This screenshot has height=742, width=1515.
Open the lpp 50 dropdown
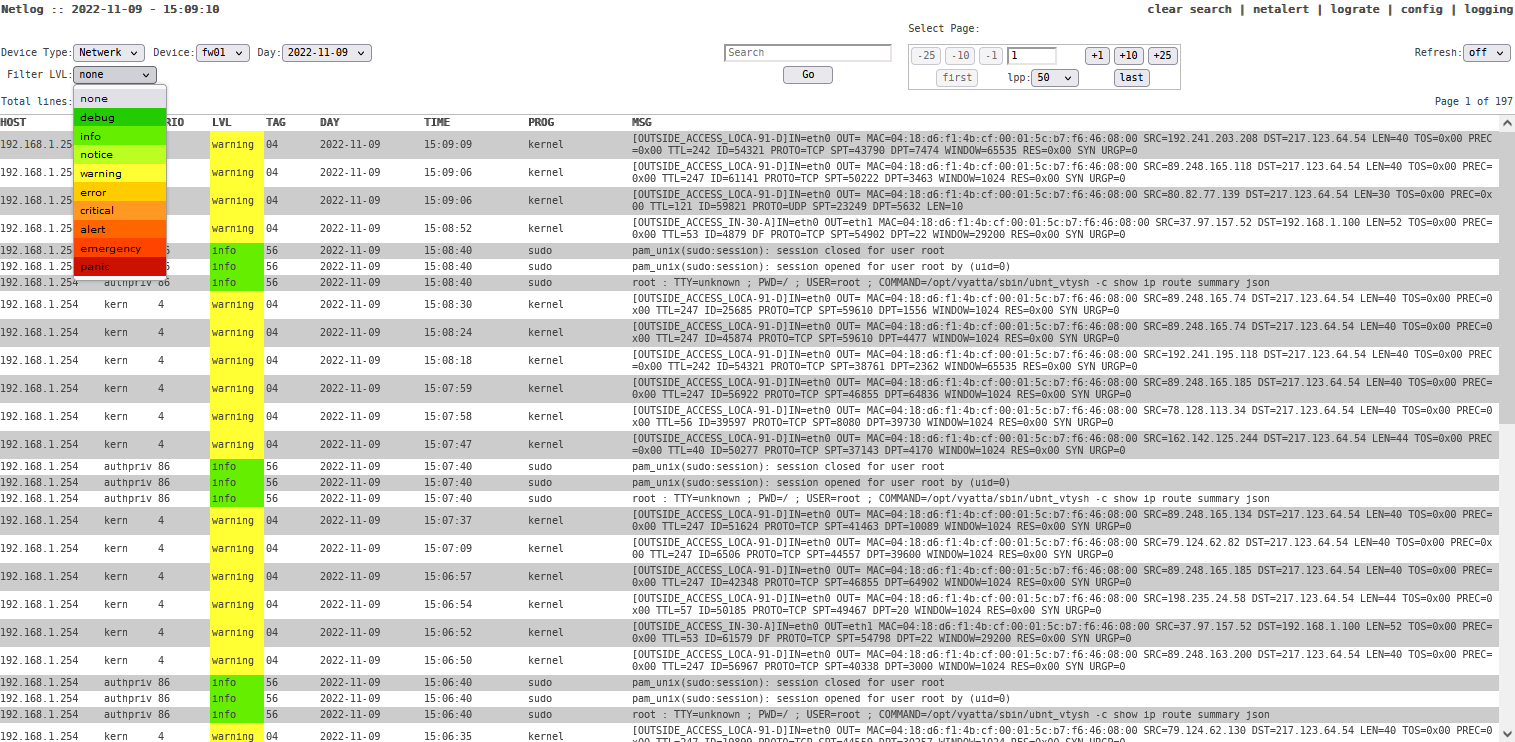click(1055, 78)
